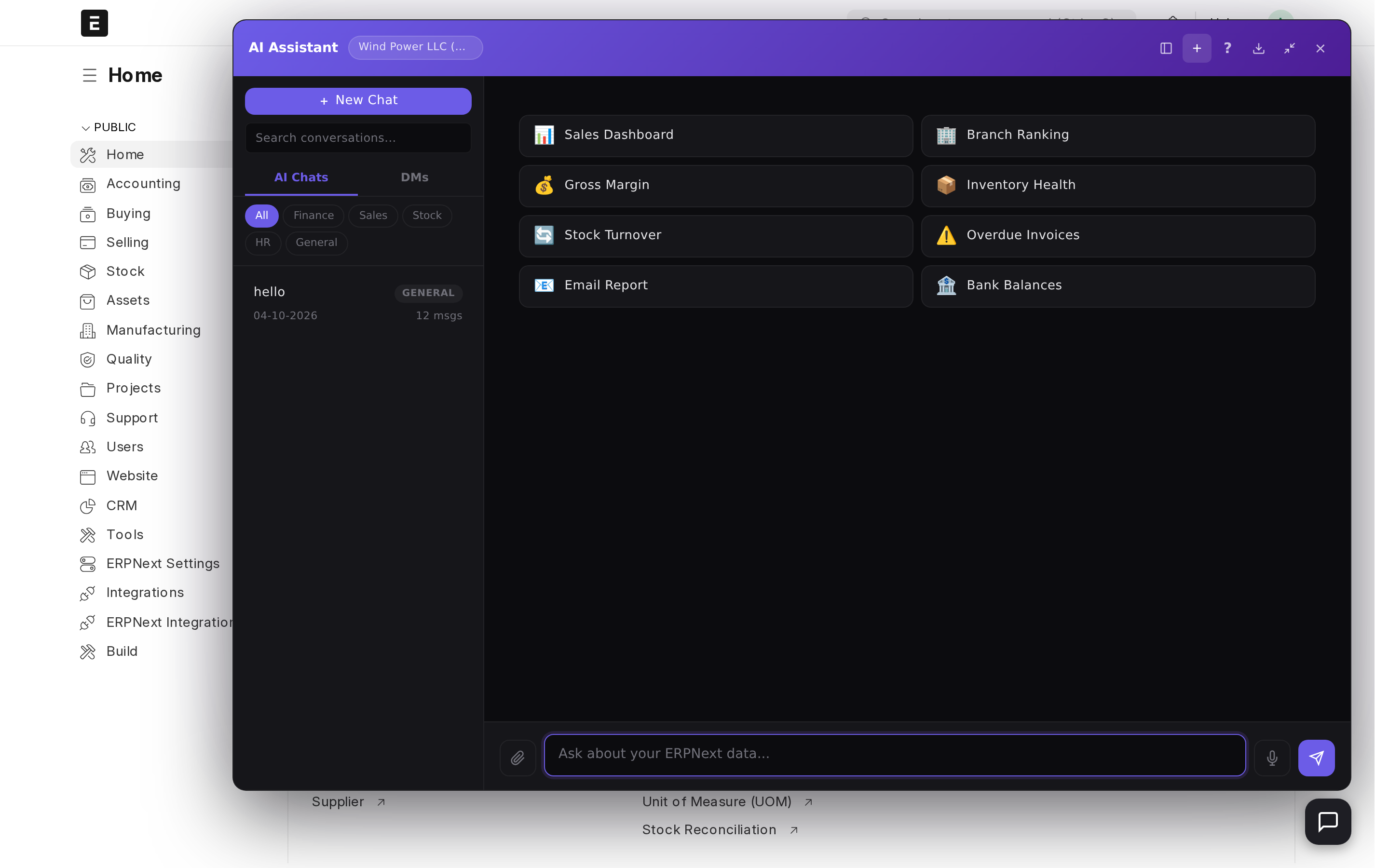Open the Wind Power LLC company selector
This screenshot has height=868, width=1389.
coord(415,47)
